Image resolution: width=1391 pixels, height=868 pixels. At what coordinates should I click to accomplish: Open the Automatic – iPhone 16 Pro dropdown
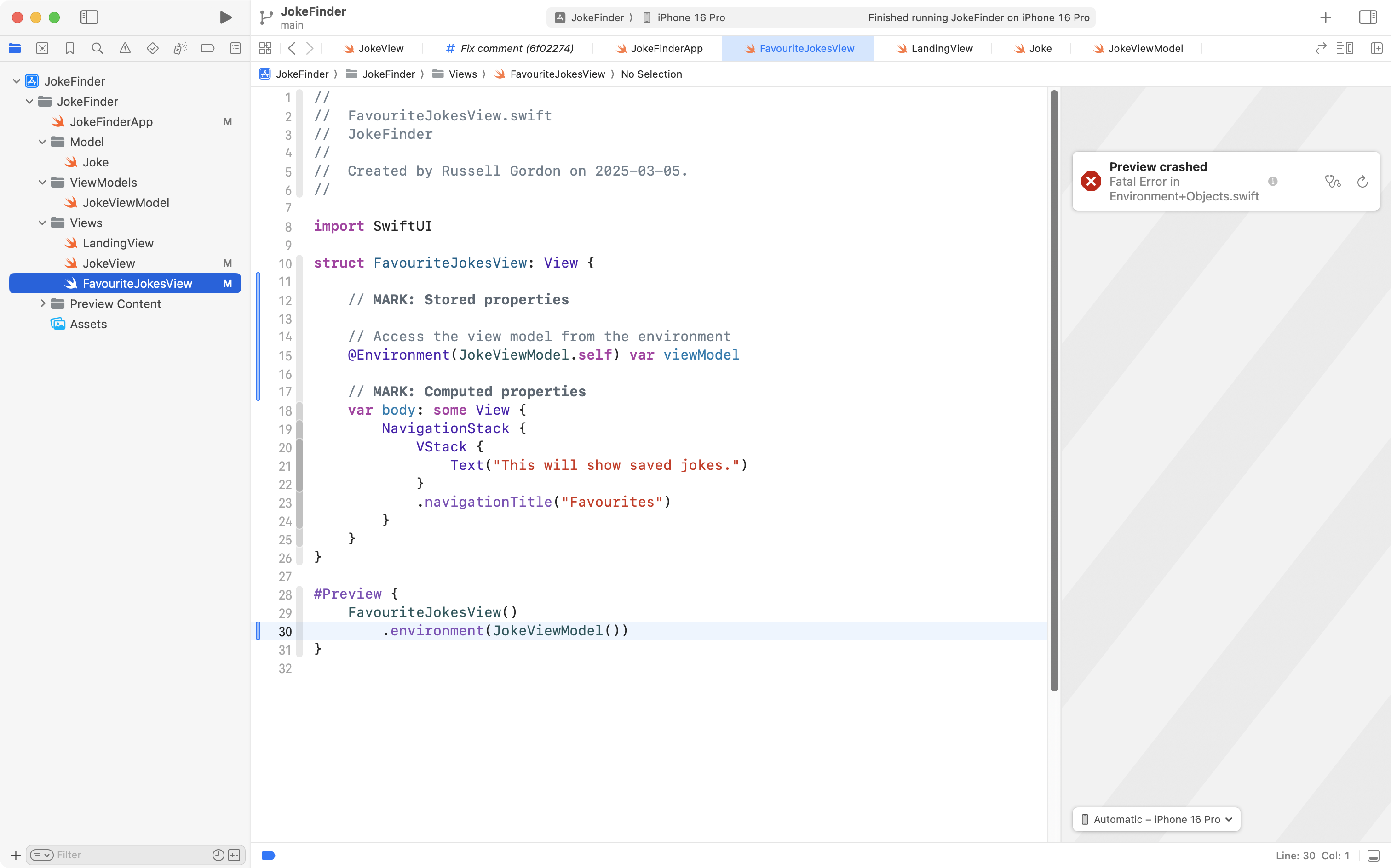pyautogui.click(x=1156, y=819)
